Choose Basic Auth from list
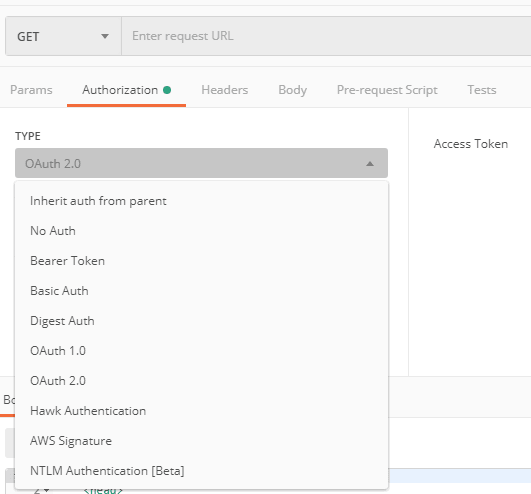The height and width of the screenshot is (494, 531). [x=201, y=291]
